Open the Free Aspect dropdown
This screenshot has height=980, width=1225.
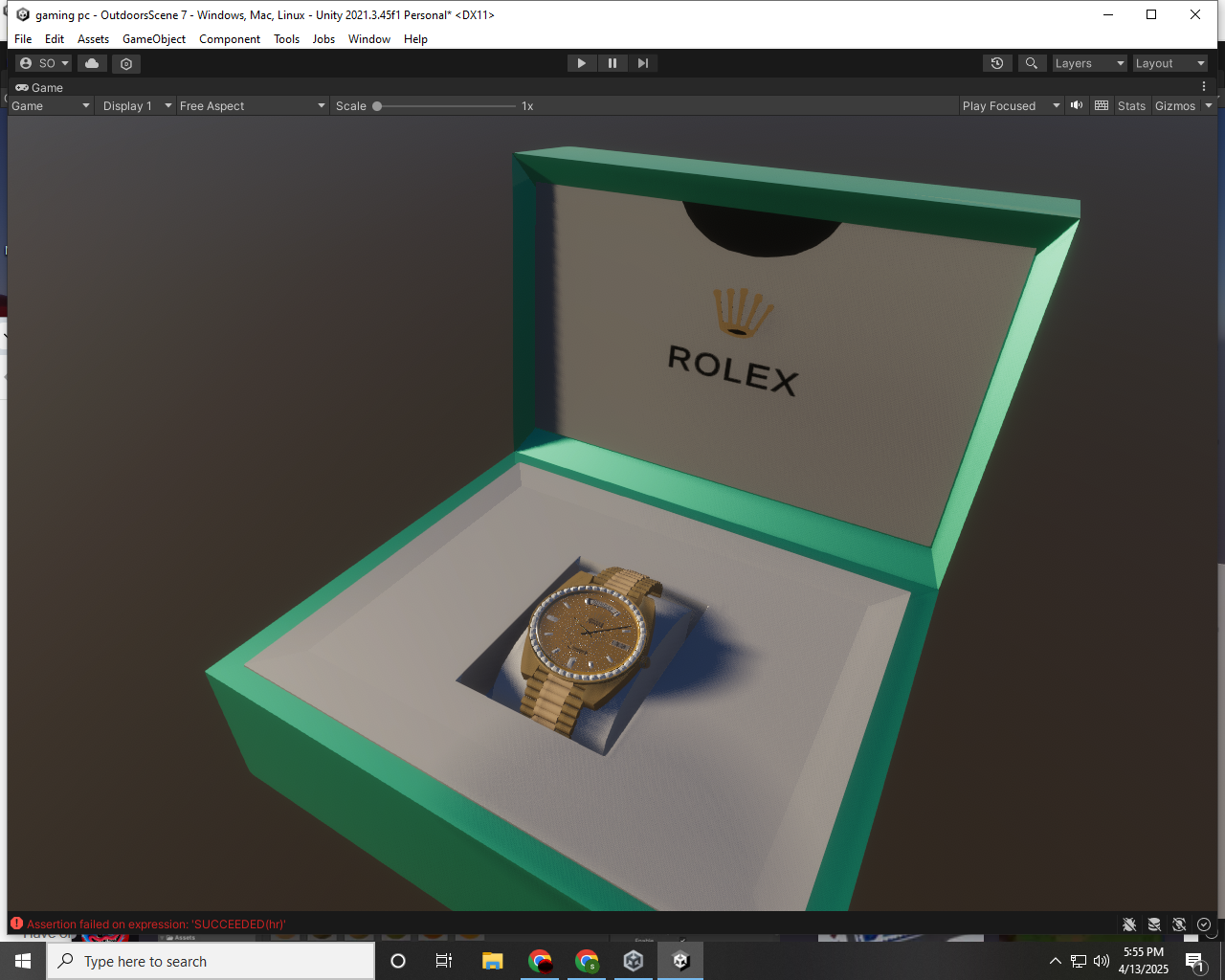point(252,105)
